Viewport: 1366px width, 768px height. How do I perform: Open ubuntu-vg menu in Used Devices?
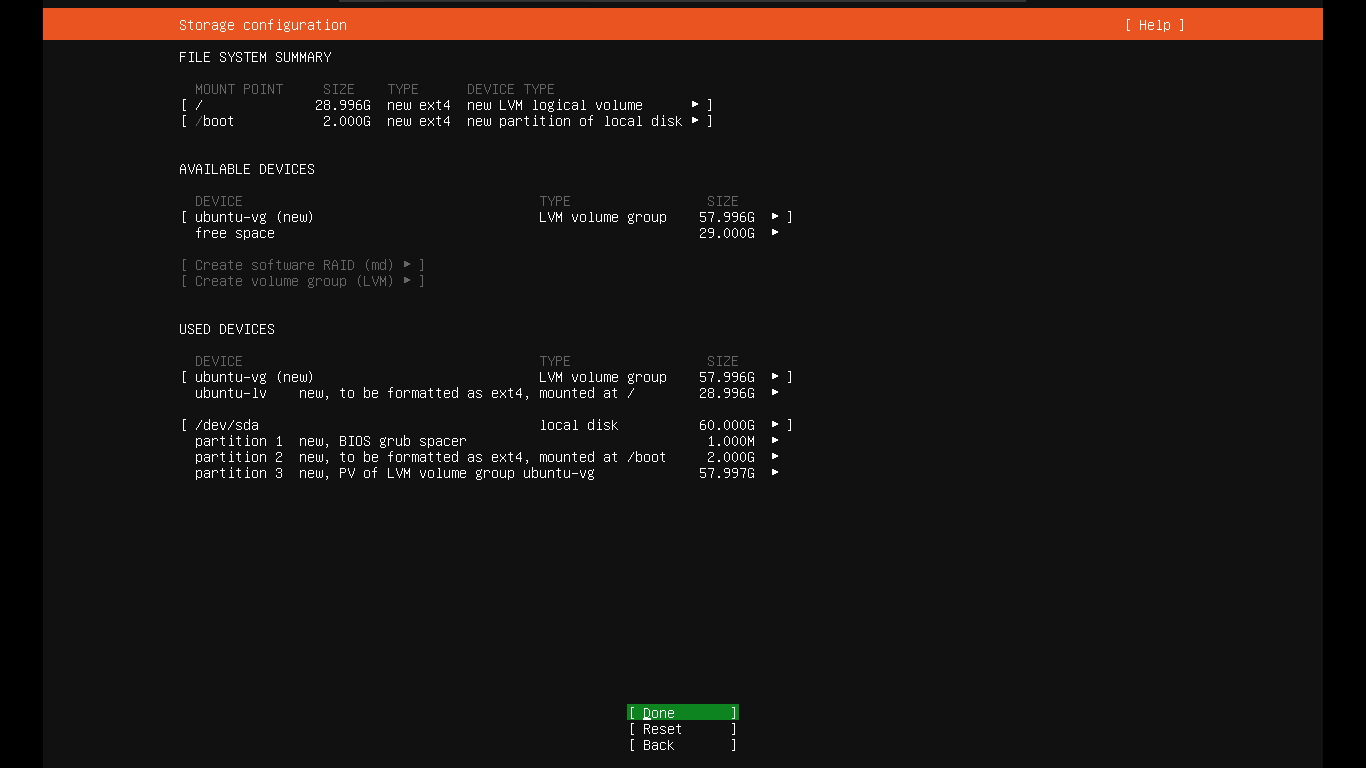point(775,377)
